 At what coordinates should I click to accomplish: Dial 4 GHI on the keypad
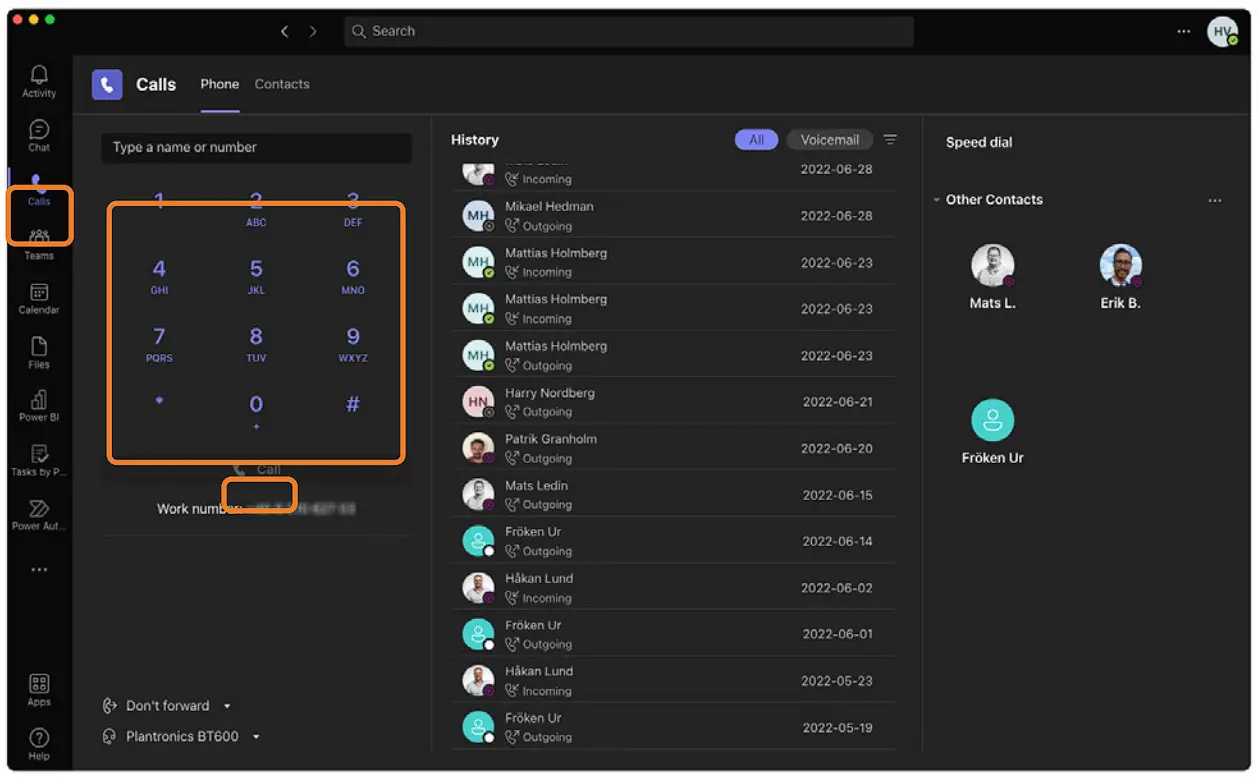[x=159, y=276]
